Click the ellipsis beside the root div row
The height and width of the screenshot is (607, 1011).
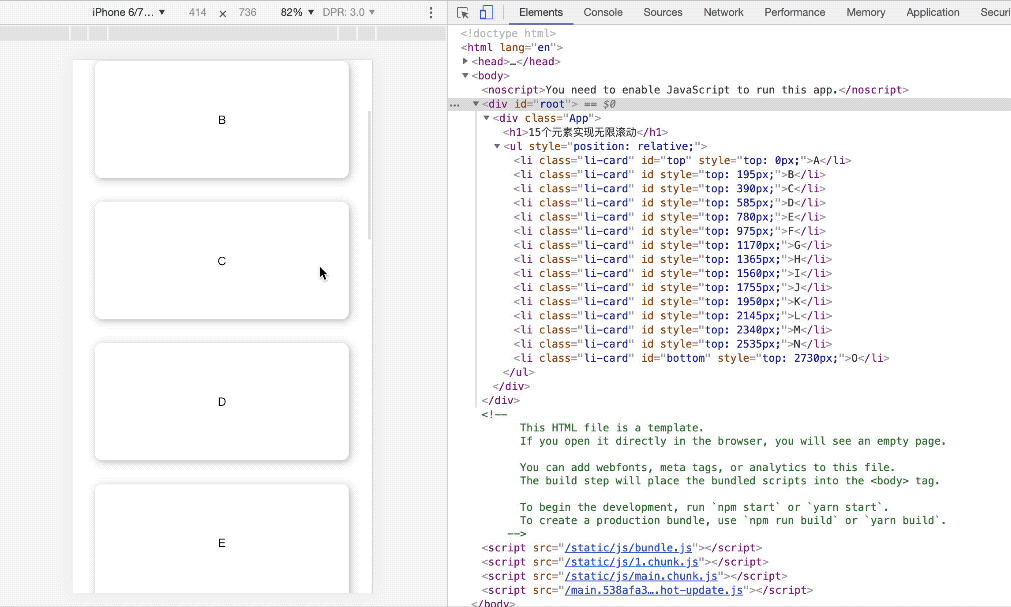point(455,104)
